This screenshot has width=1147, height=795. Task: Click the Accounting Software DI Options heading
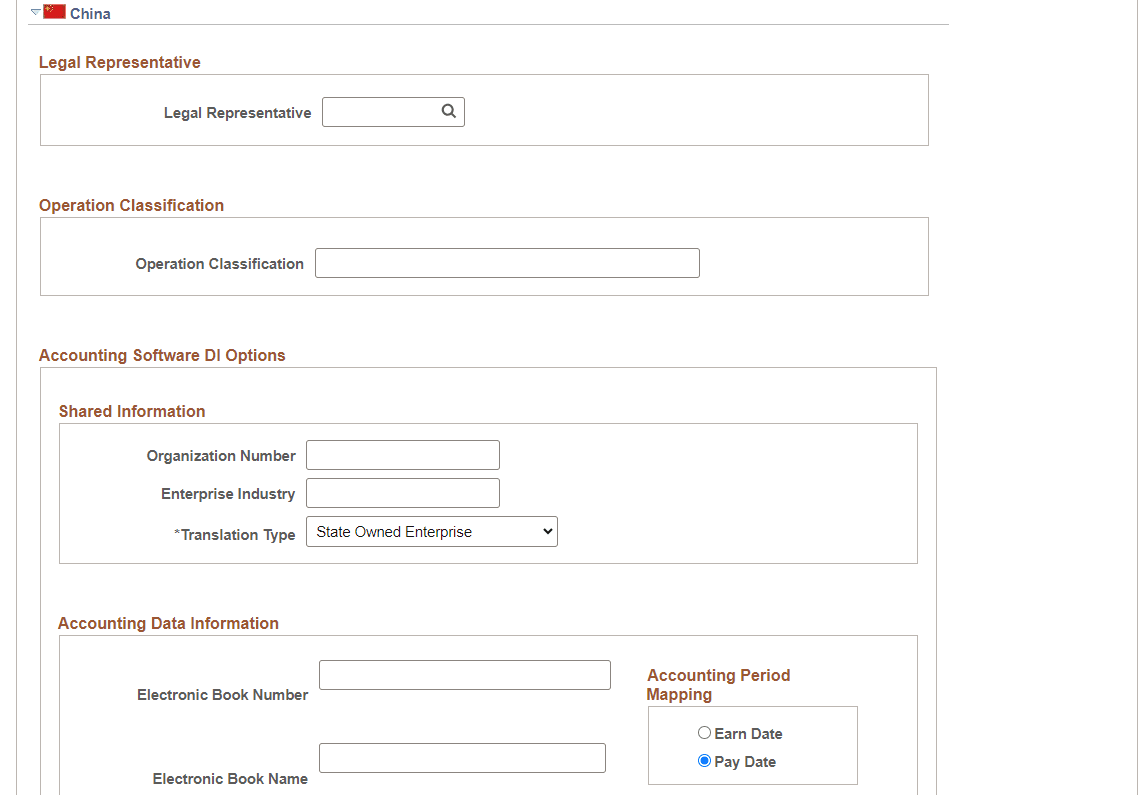(162, 355)
